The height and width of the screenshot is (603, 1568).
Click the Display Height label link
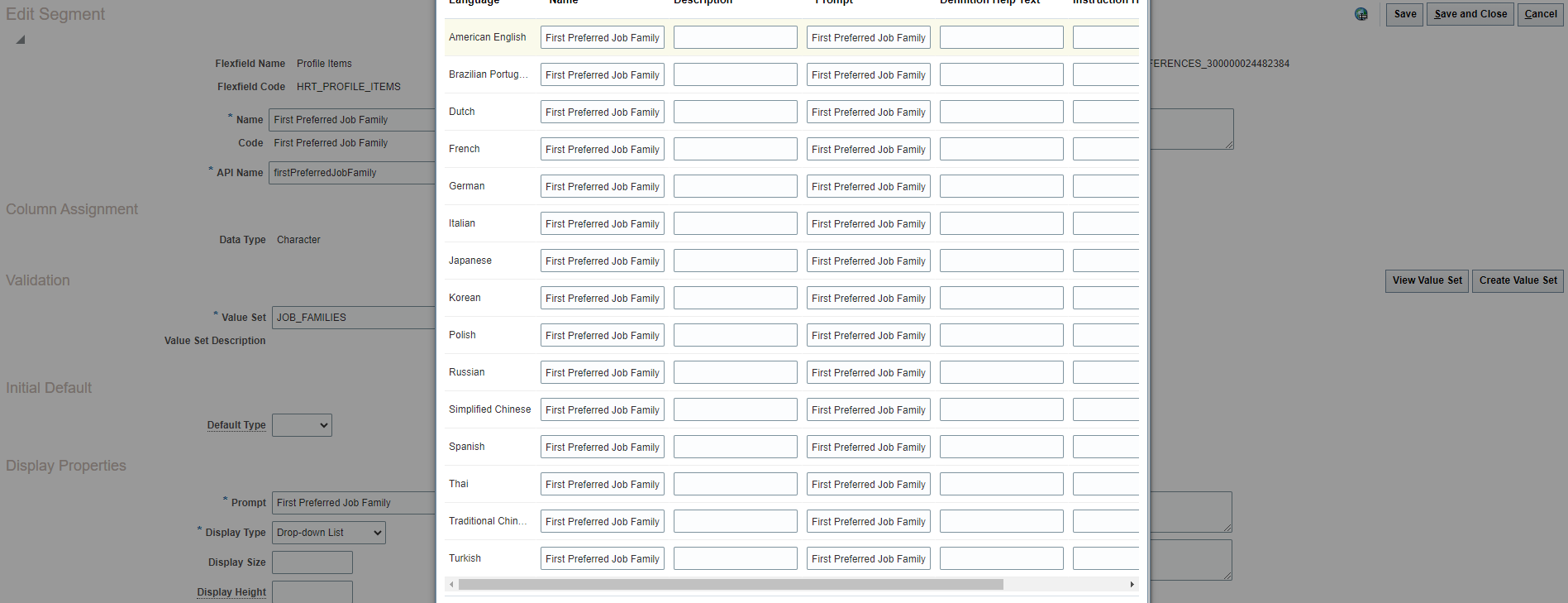pos(231,592)
